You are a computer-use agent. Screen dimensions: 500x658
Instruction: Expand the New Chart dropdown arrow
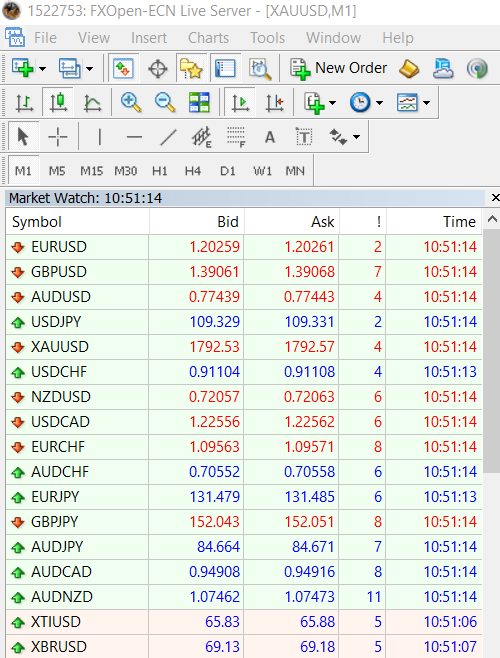pyautogui.click(x=42, y=68)
